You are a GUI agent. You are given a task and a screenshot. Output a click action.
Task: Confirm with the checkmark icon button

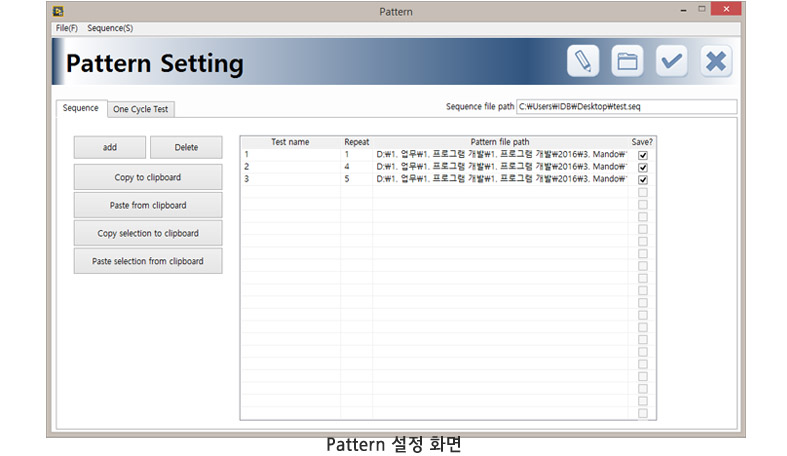pos(672,61)
